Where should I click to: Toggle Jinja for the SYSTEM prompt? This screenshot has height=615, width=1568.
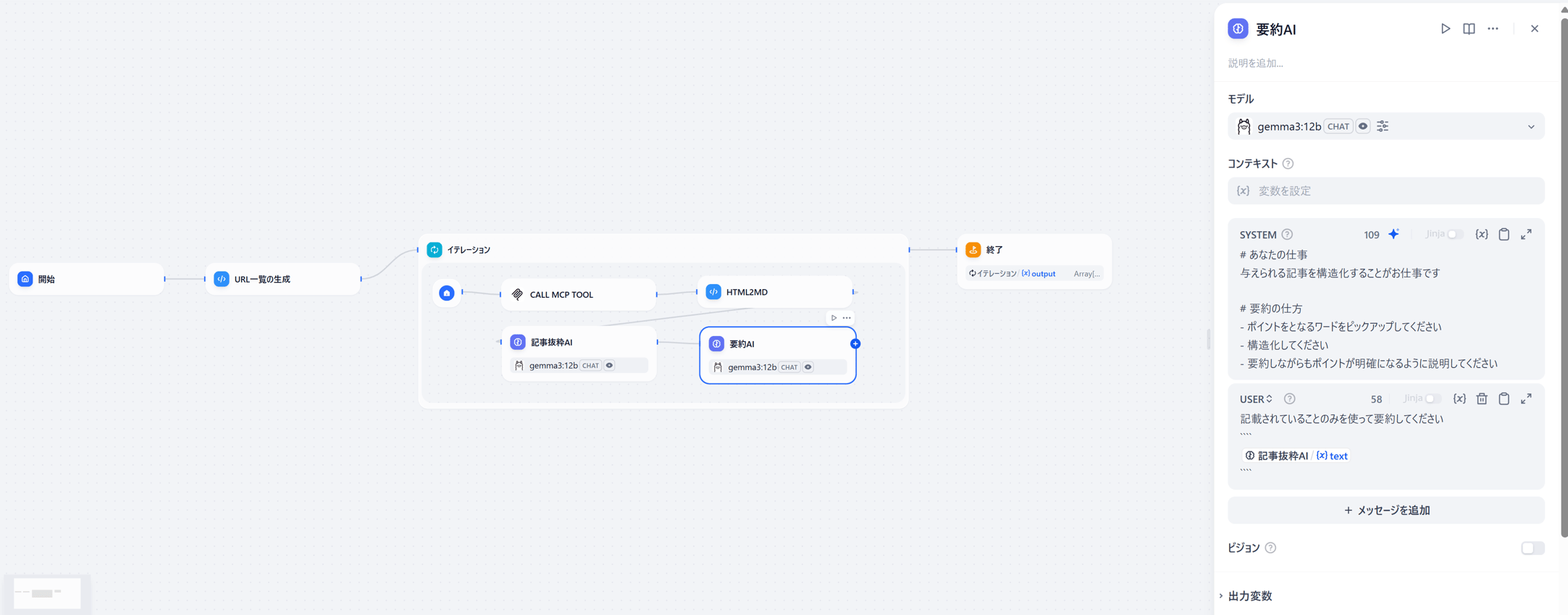click(1455, 234)
